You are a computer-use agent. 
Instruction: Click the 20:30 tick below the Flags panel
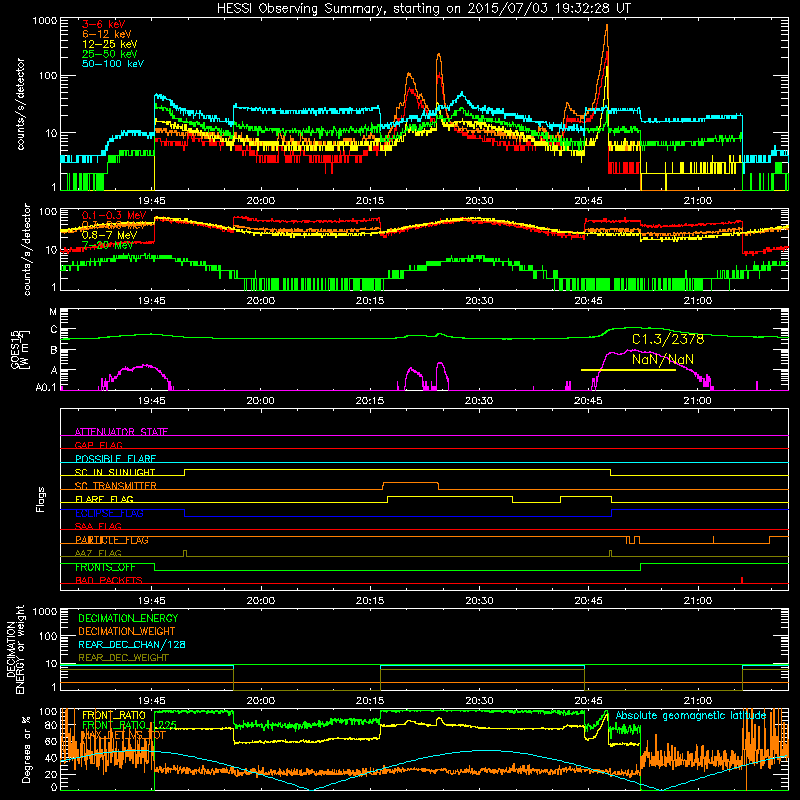point(479,601)
